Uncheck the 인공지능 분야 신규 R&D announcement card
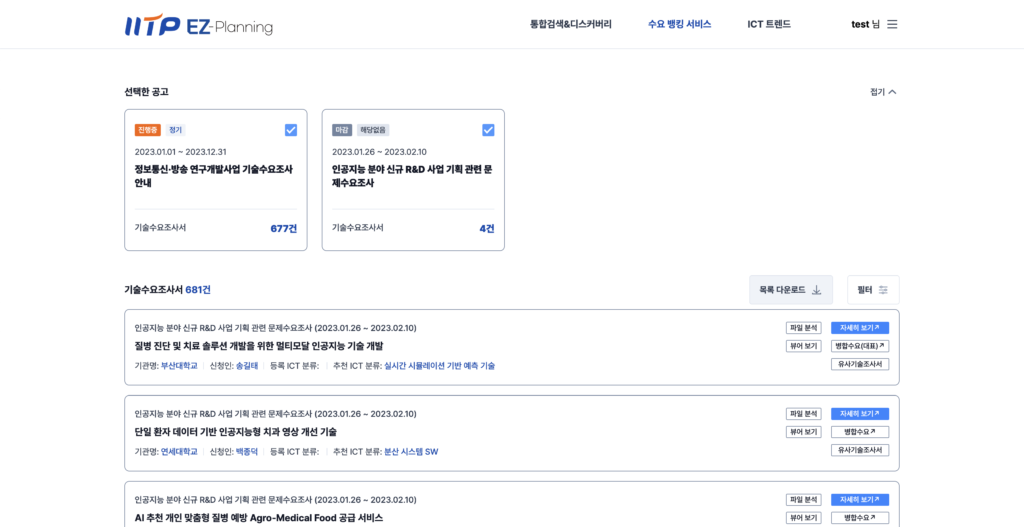The image size is (1024, 527). click(x=488, y=130)
